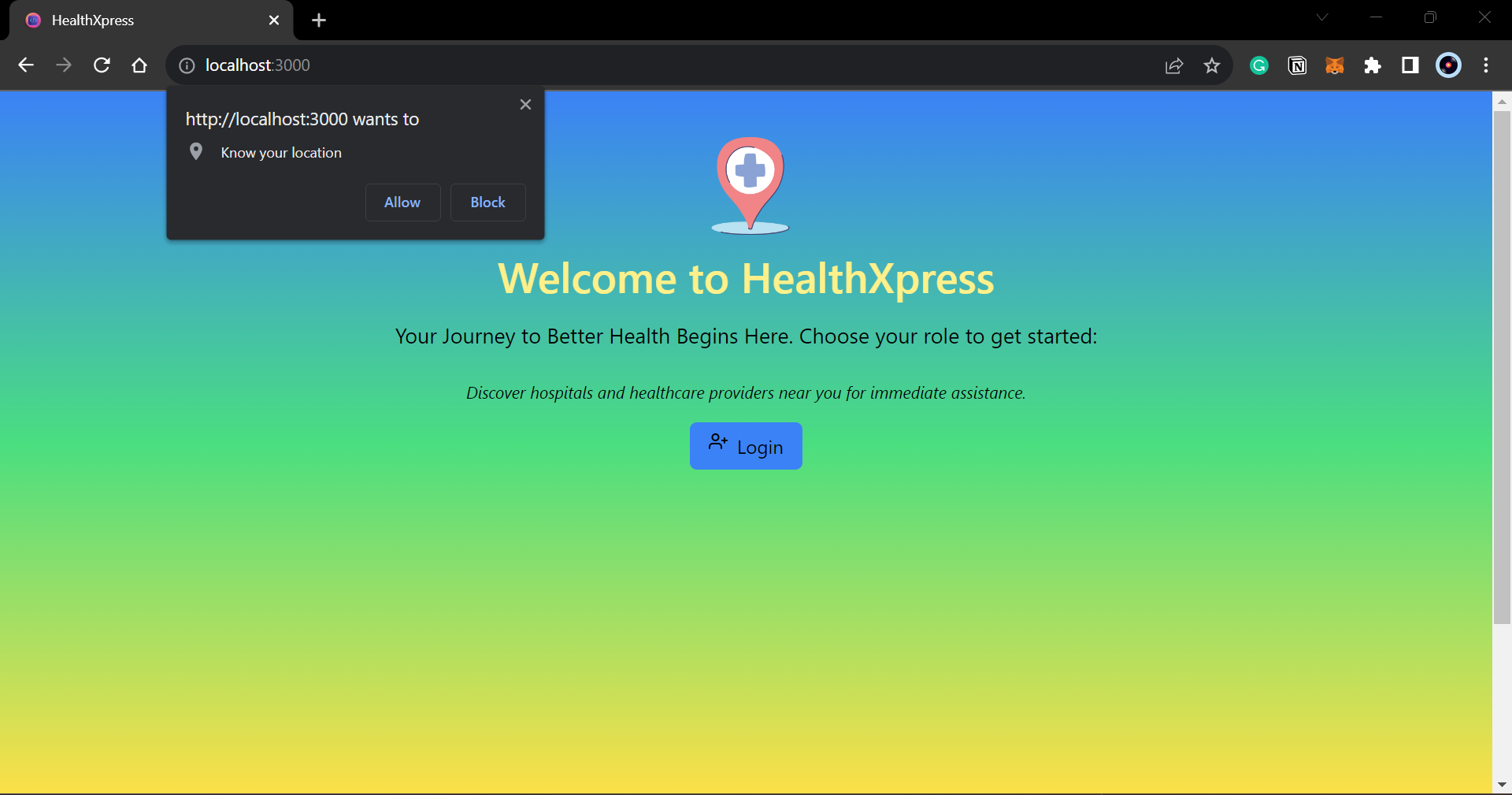Restore down the browser window
Image resolution: width=1512 pixels, height=795 pixels.
(x=1430, y=17)
